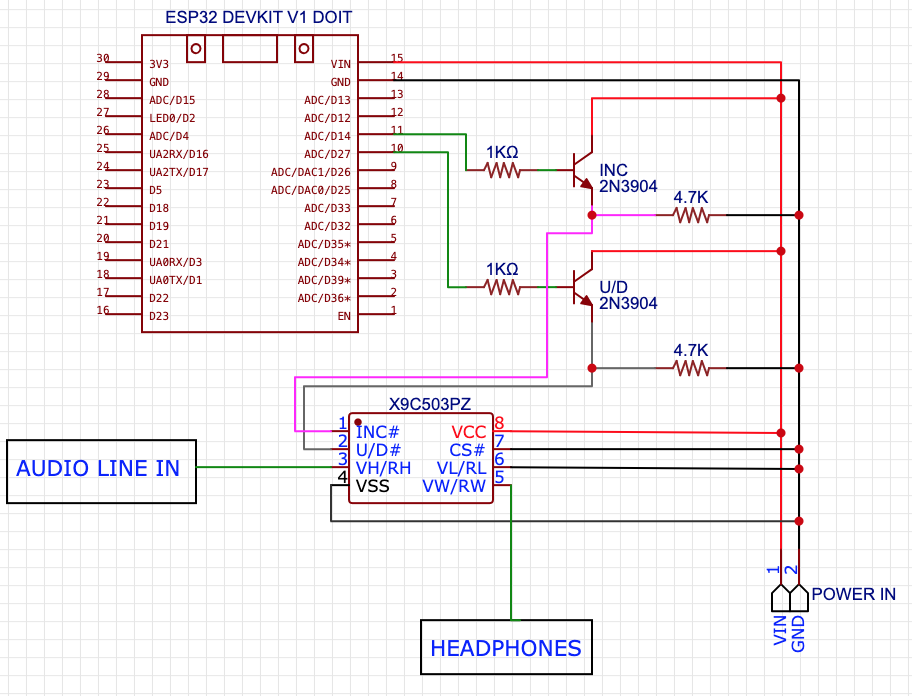Select the AUDIO LINE IN block
The height and width of the screenshot is (696, 912).
tap(101, 469)
